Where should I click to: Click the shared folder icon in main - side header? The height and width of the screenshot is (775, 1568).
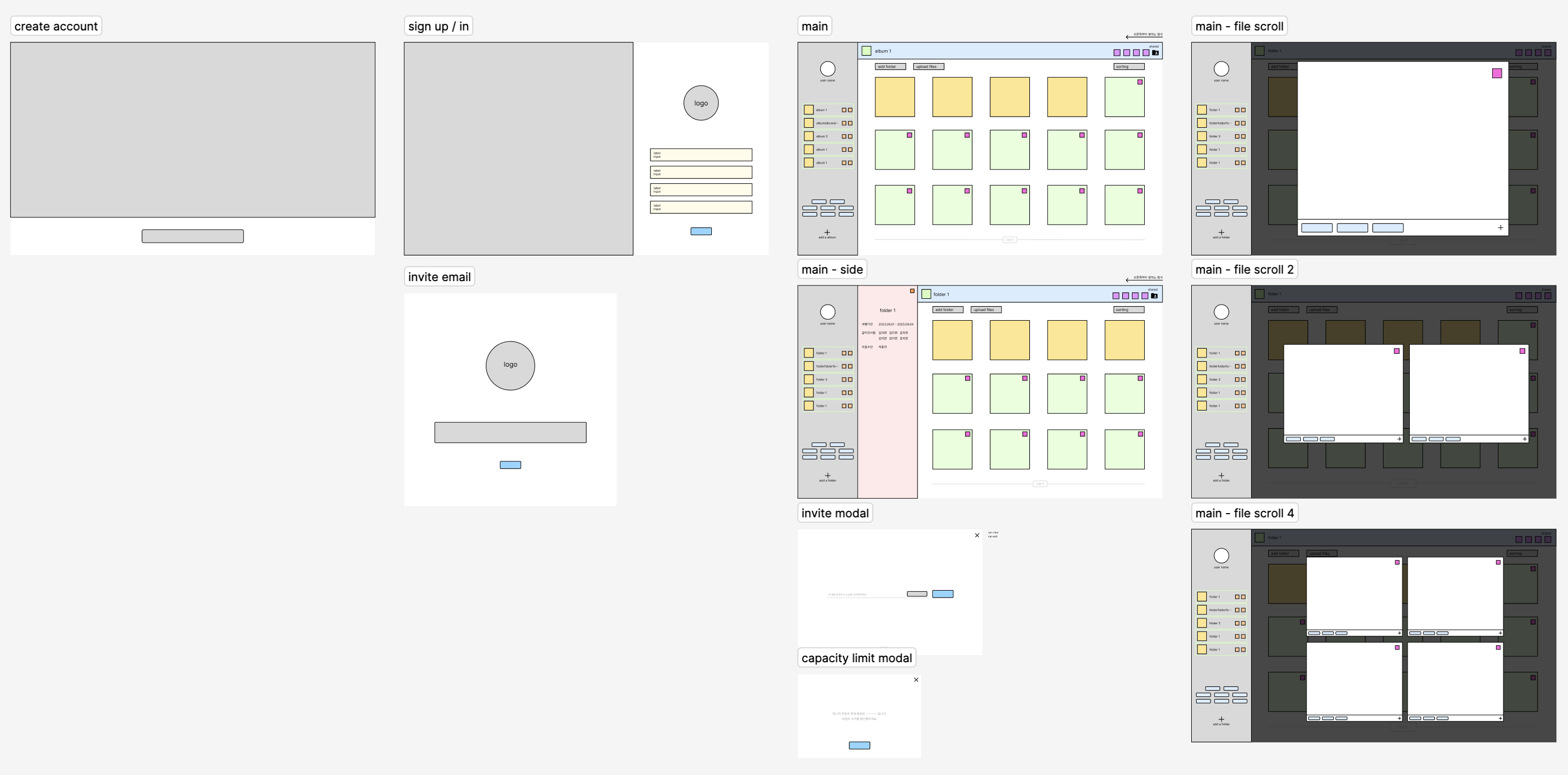(x=1154, y=296)
